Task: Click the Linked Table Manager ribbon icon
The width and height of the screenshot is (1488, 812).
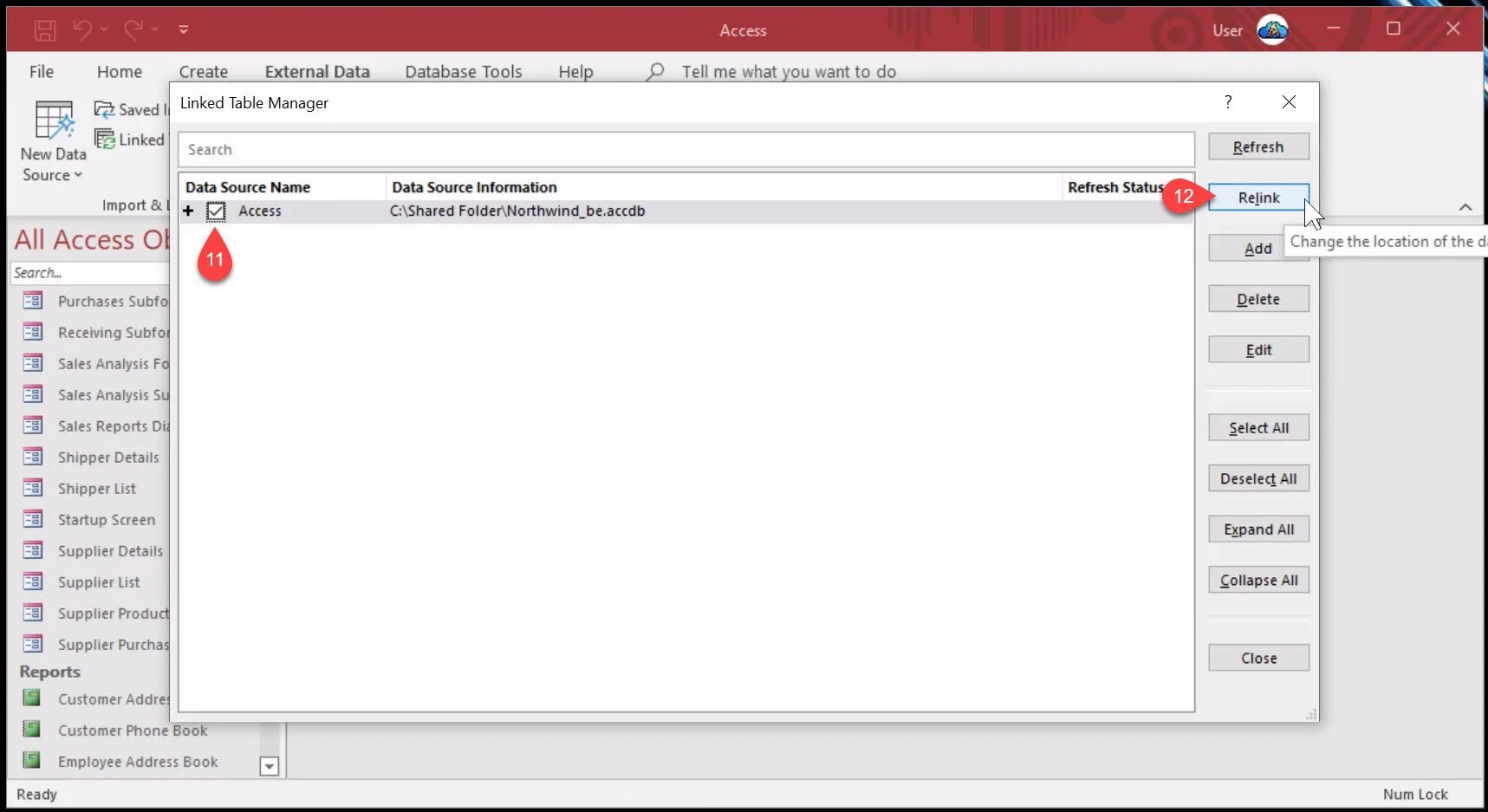Action: click(x=105, y=139)
